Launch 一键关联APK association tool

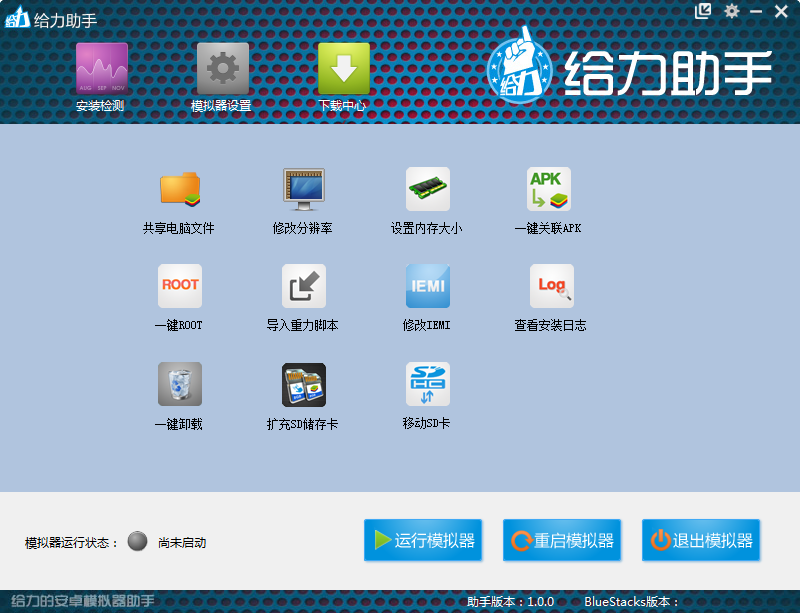click(x=549, y=189)
